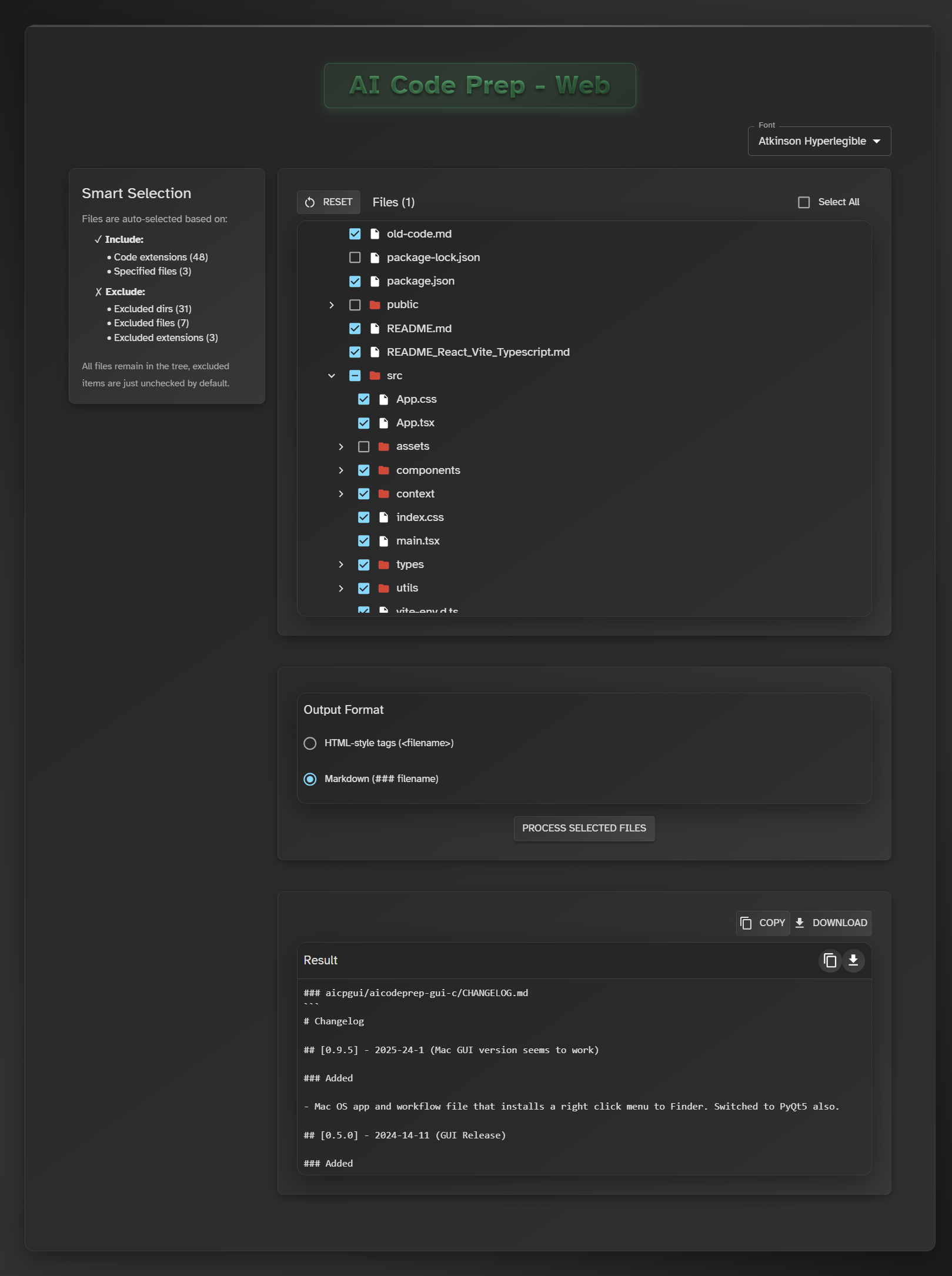Uncheck the App.css checkbox
This screenshot has width=952, height=1276.
coord(364,399)
